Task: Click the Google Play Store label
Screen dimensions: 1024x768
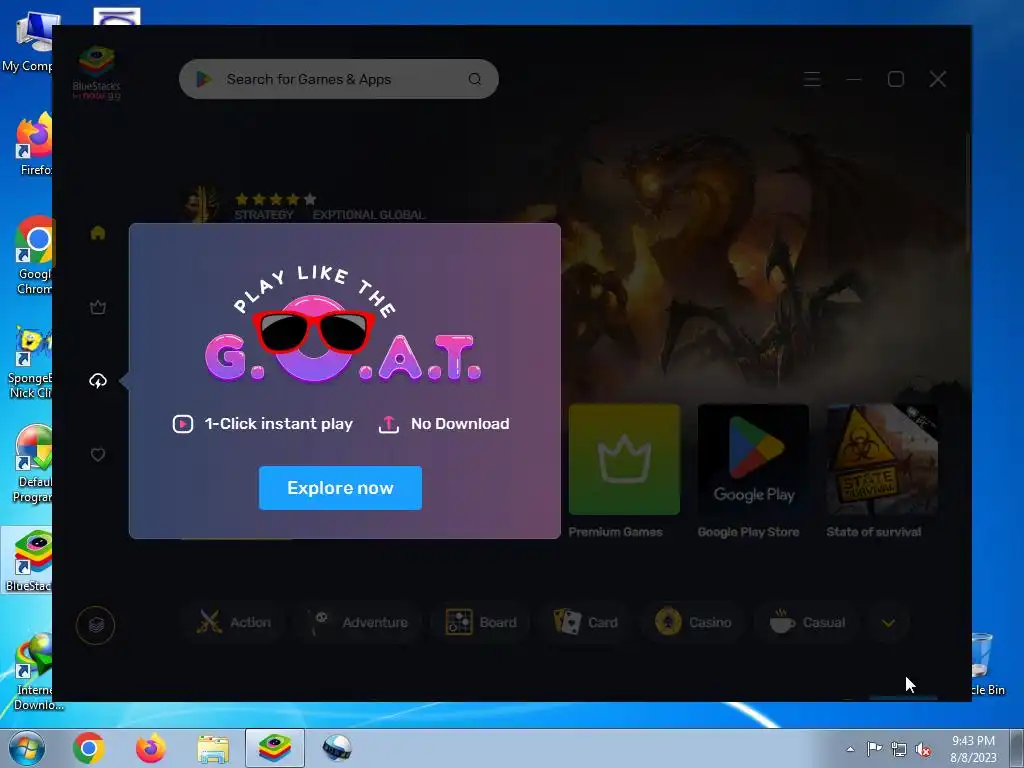Action: click(x=748, y=532)
